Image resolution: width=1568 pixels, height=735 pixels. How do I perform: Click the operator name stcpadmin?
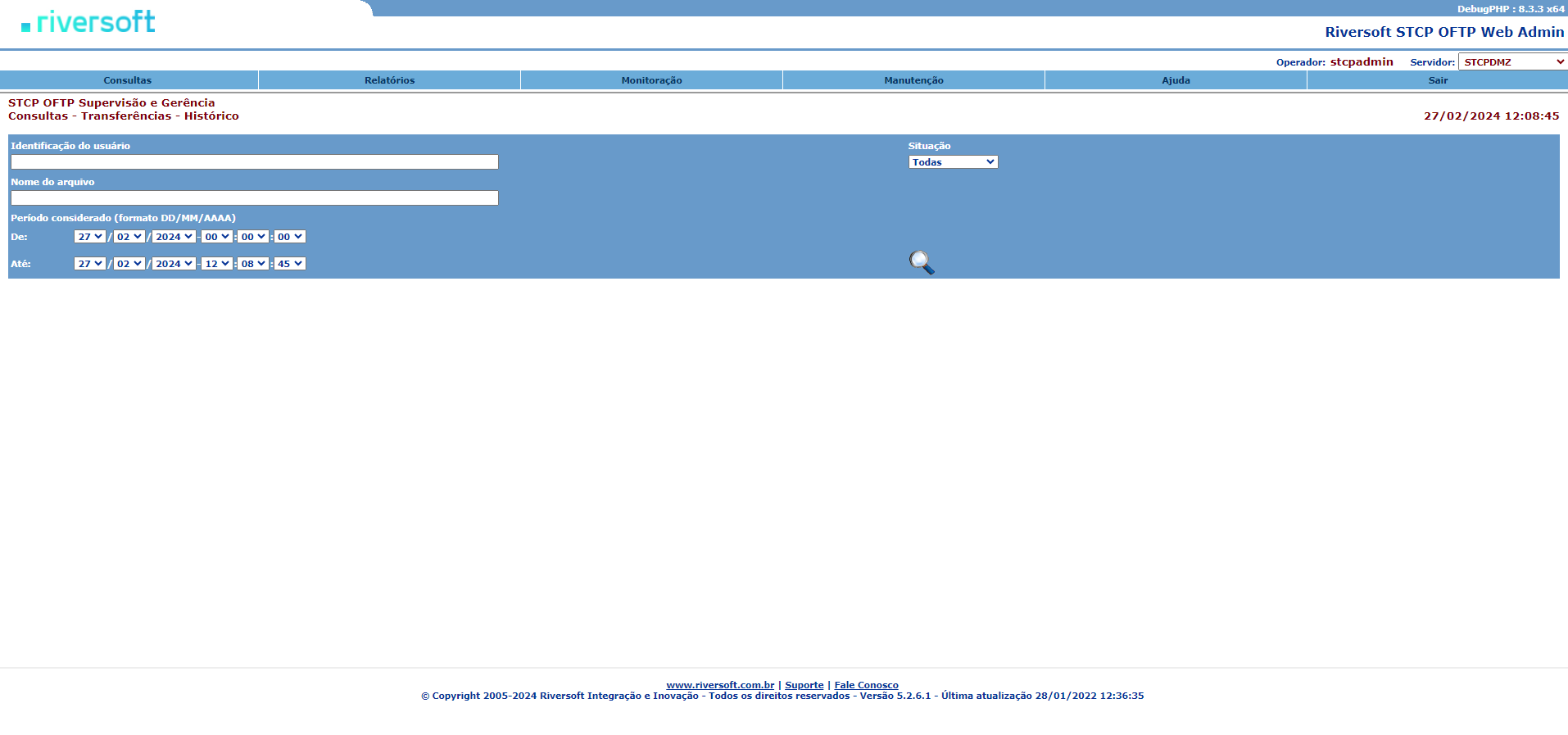(1362, 62)
